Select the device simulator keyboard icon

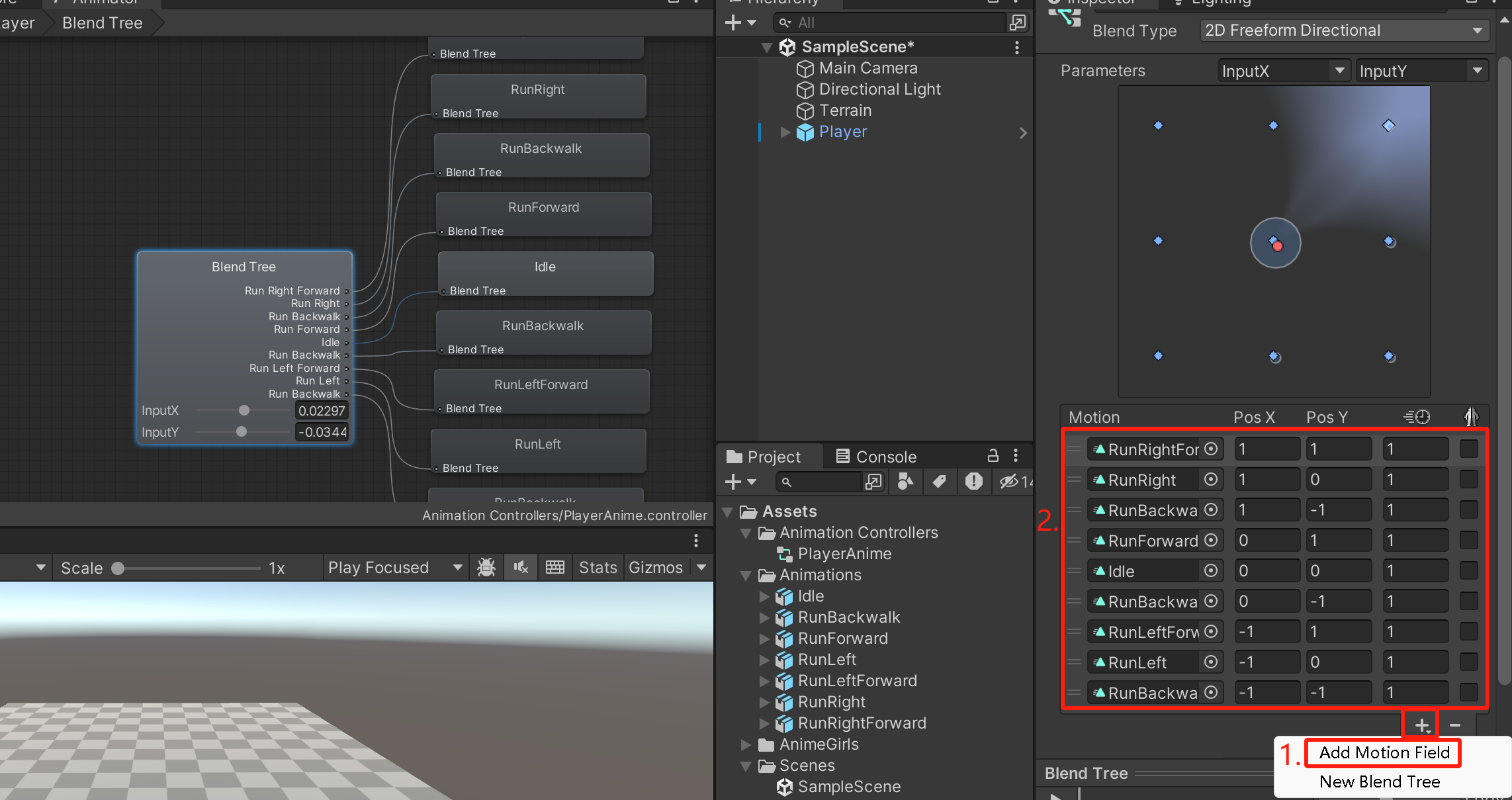555,567
